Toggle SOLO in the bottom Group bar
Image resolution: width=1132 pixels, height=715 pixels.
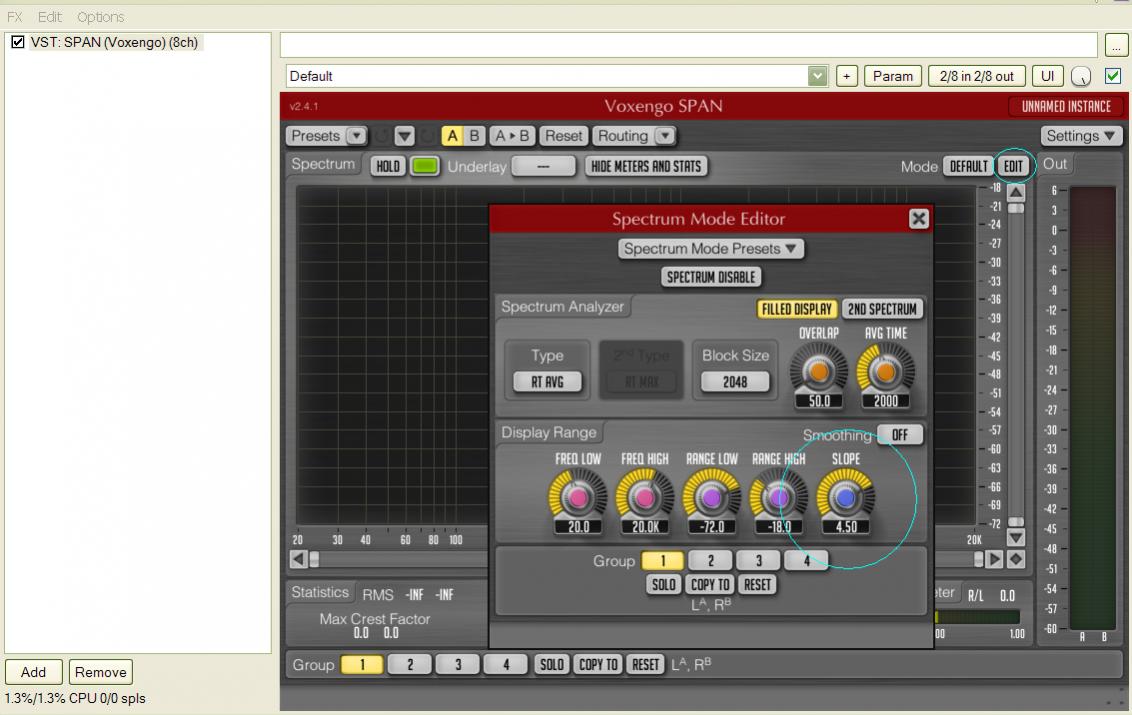click(552, 664)
